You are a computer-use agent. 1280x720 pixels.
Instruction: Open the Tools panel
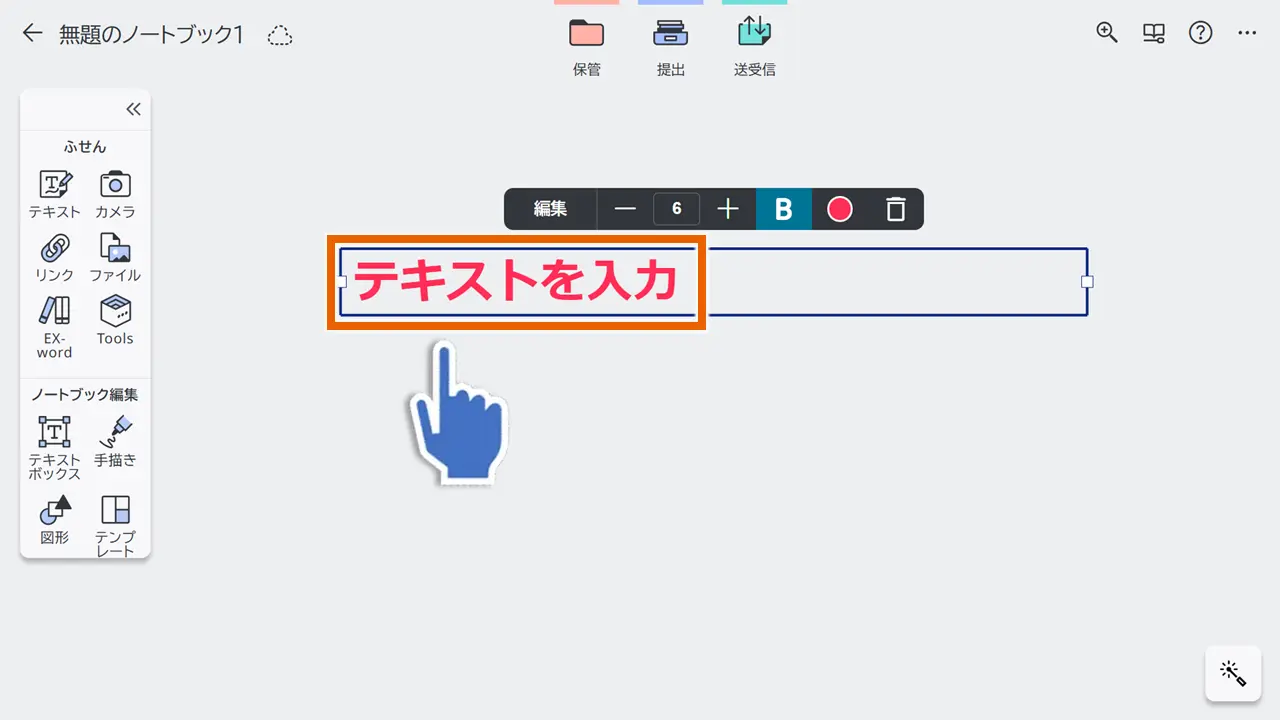[115, 320]
